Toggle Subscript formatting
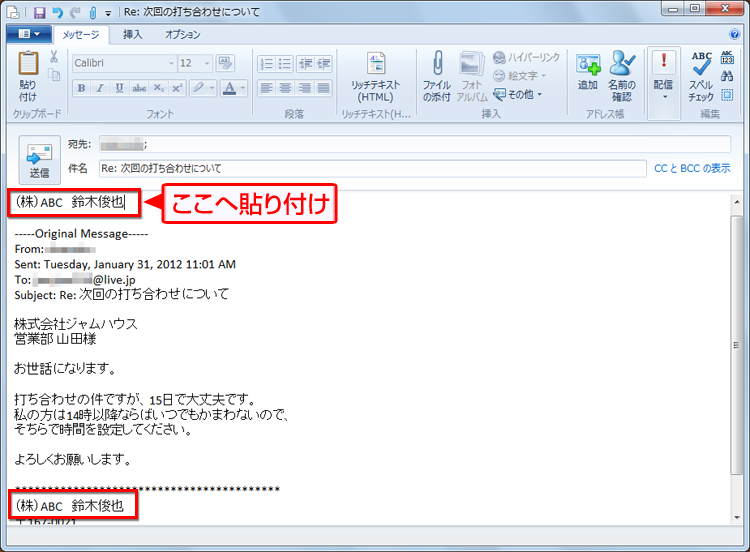The height and width of the screenshot is (552, 750). tap(158, 88)
